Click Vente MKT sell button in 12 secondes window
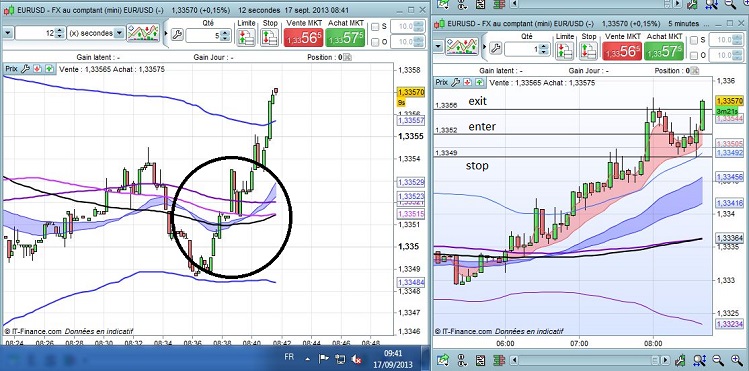Image resolution: width=749 pixels, height=371 pixels. click(303, 38)
